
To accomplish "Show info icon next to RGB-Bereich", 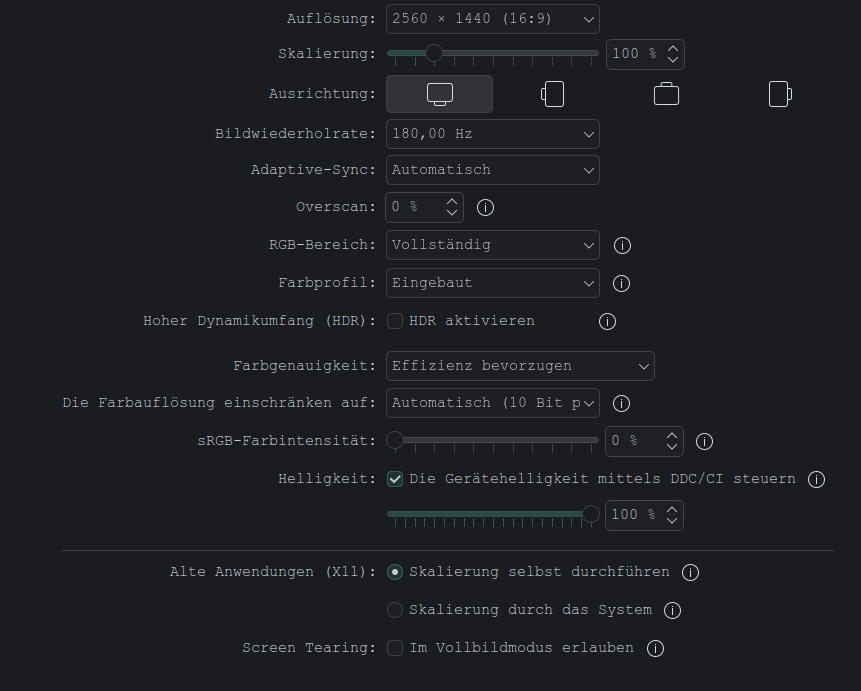I will coord(622,246).
